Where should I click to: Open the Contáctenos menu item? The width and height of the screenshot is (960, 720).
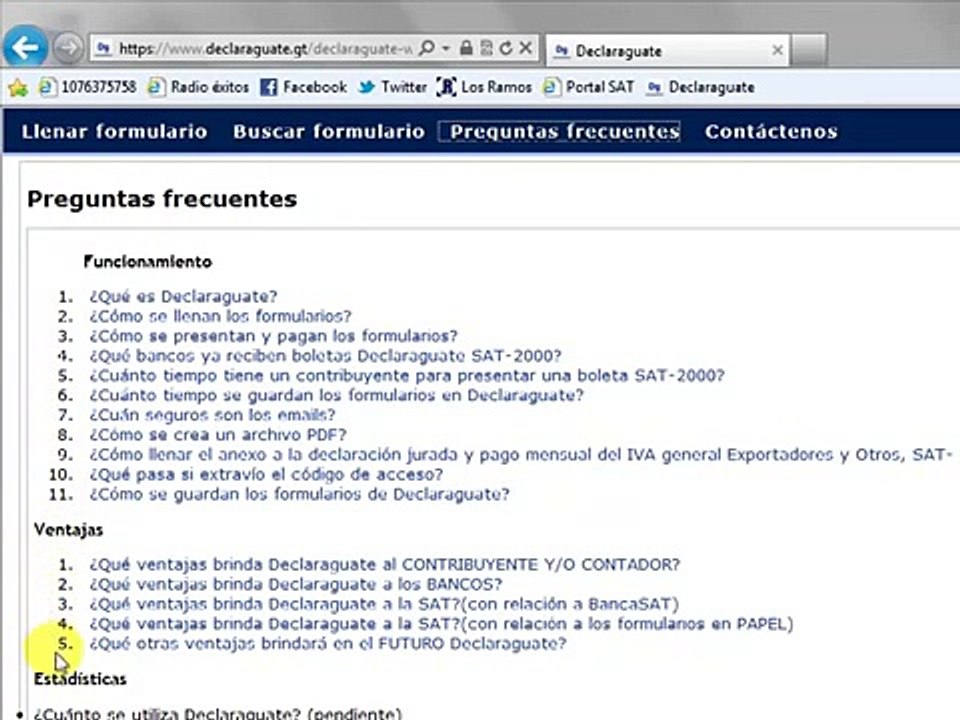pyautogui.click(x=771, y=131)
